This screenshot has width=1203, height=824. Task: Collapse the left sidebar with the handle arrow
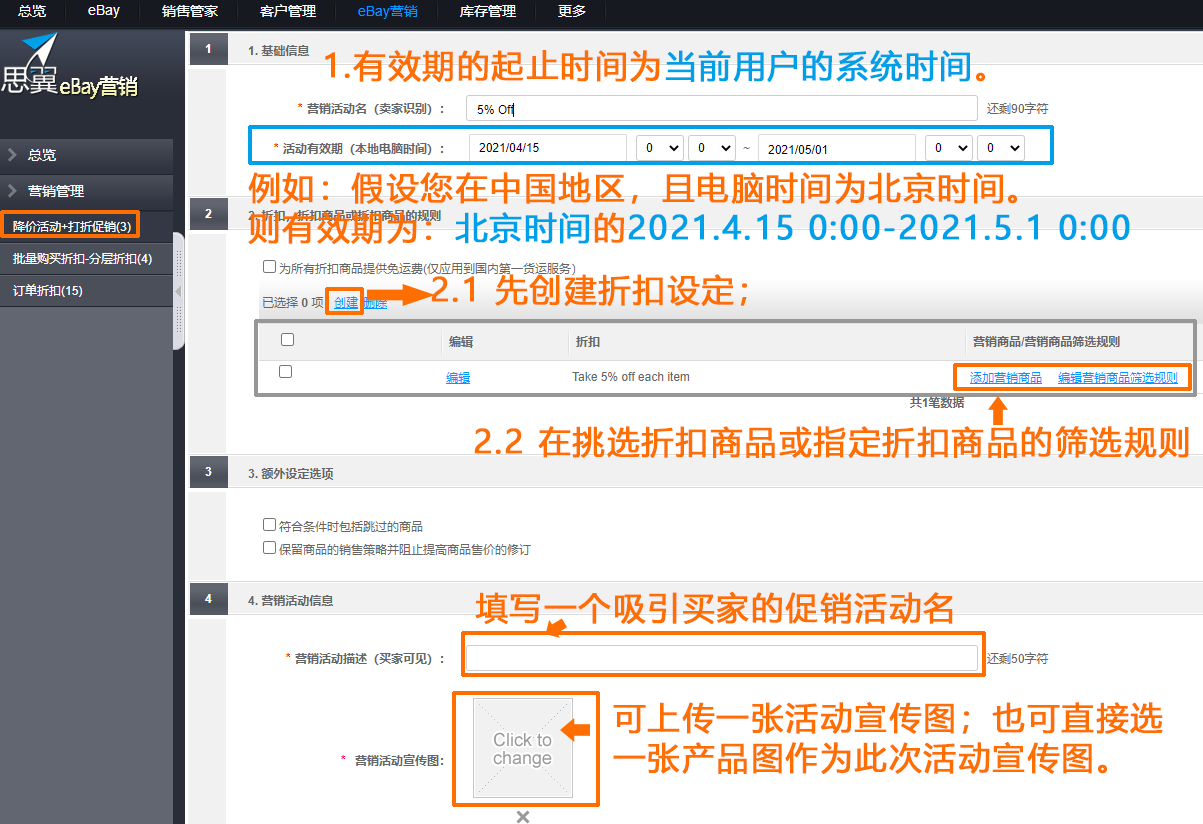click(x=178, y=291)
